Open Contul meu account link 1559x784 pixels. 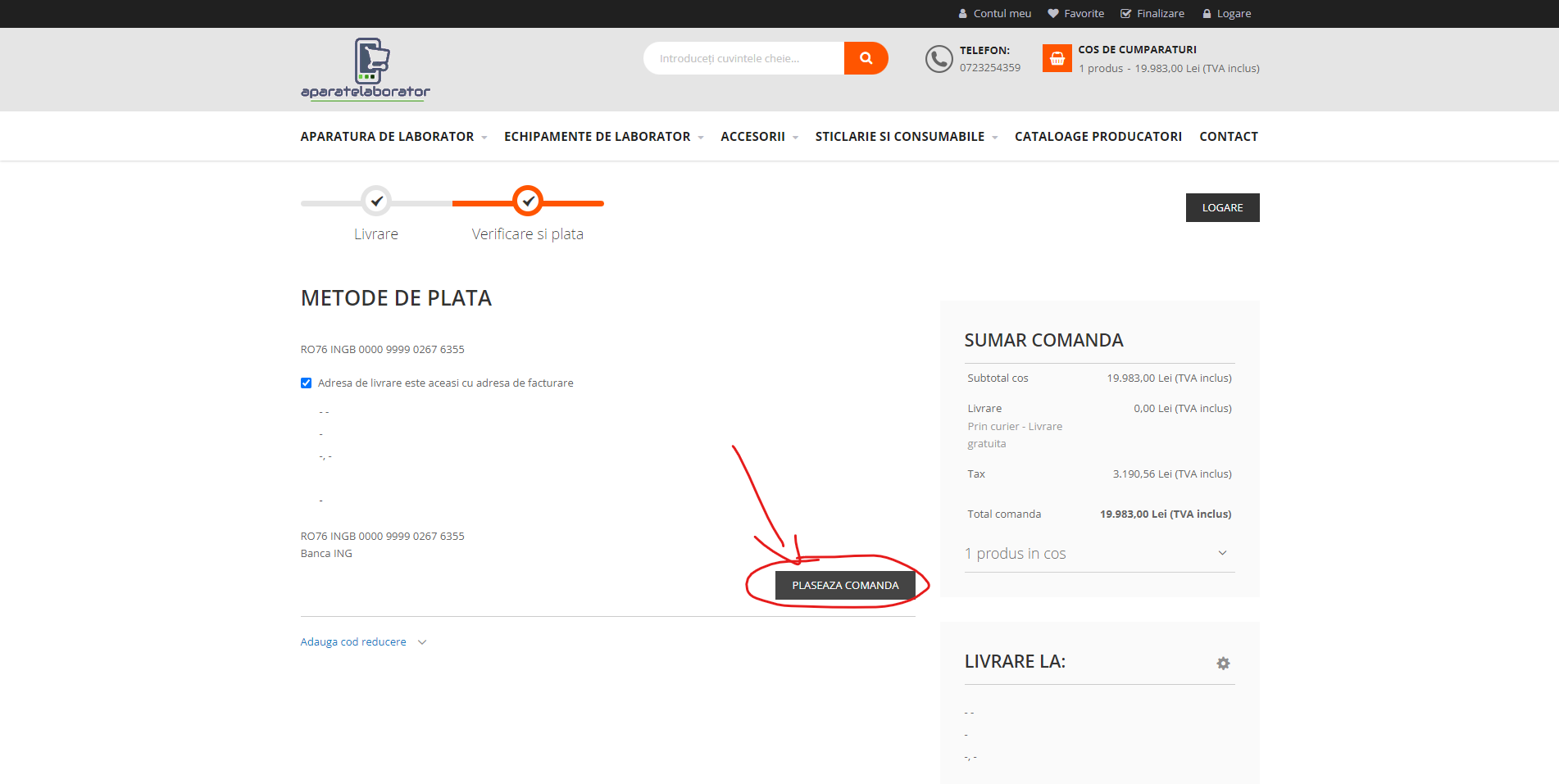click(x=994, y=14)
